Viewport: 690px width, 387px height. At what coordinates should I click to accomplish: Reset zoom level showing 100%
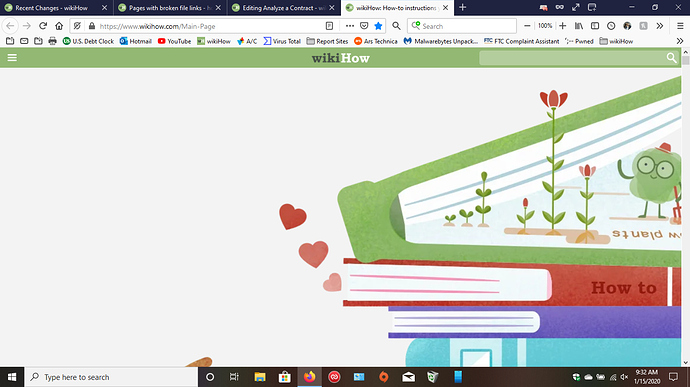(x=545, y=26)
